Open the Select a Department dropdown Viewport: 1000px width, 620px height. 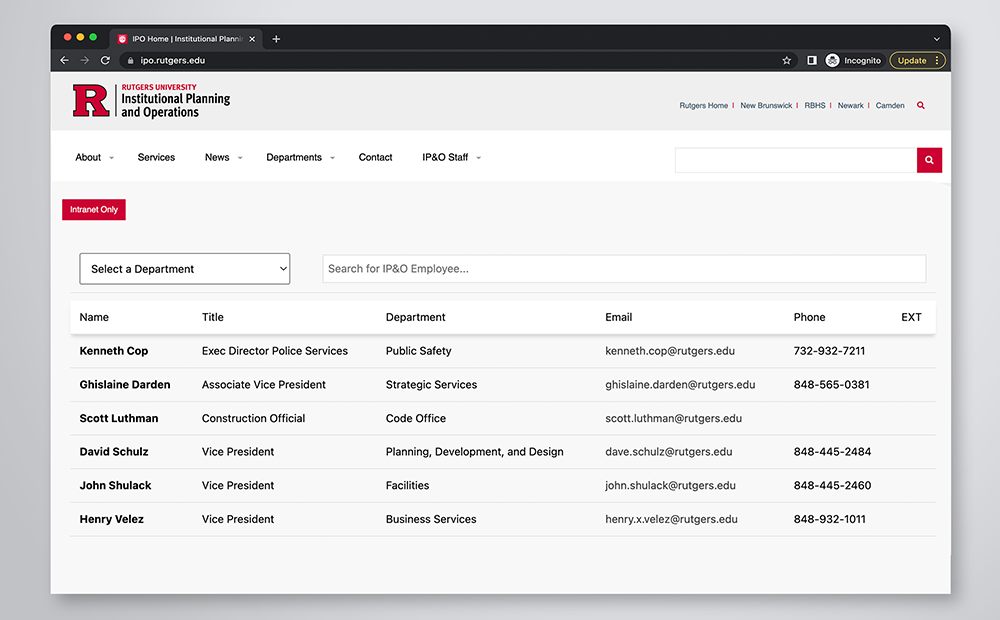(185, 269)
